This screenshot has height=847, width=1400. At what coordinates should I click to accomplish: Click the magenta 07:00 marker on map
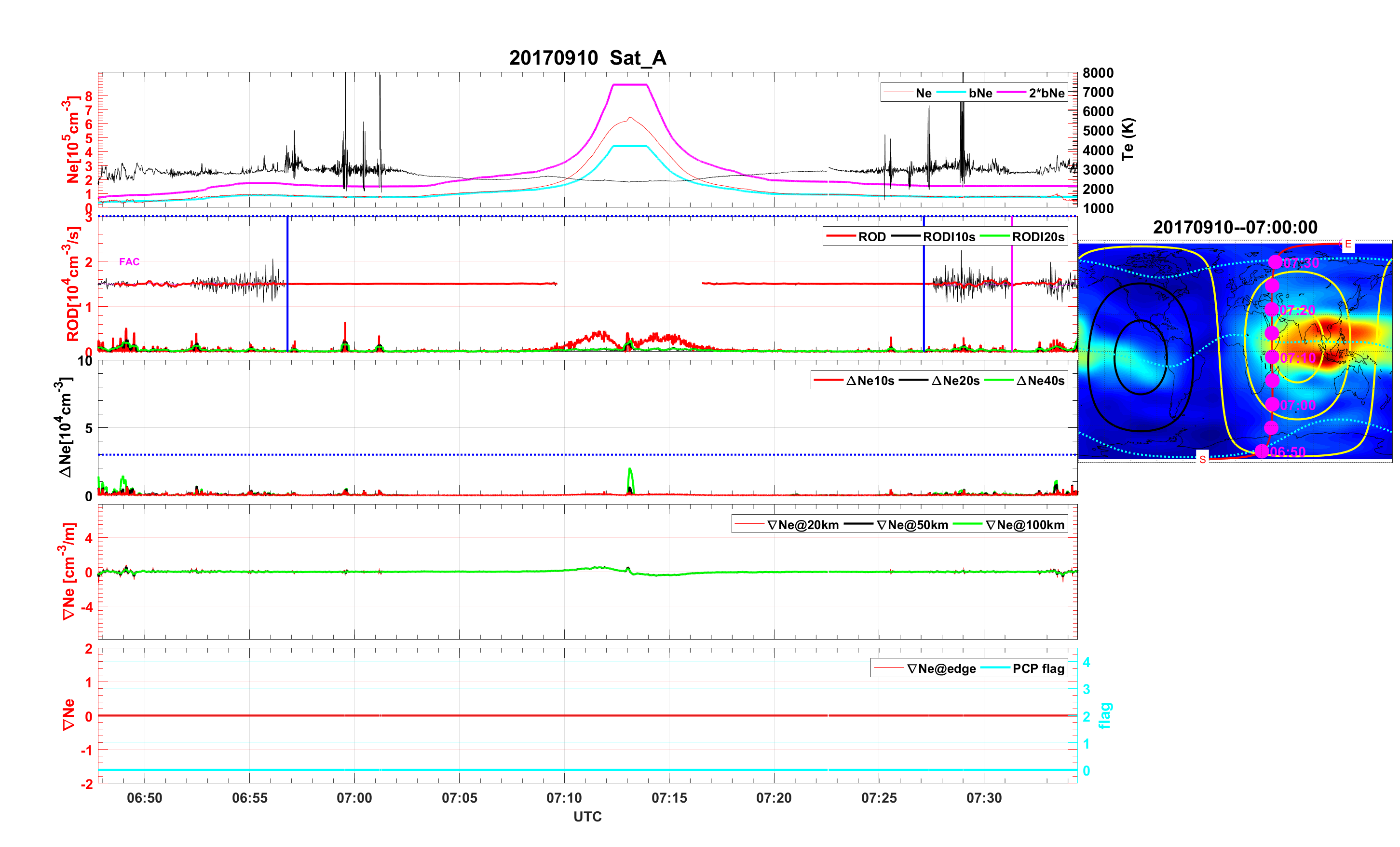pos(1272,404)
